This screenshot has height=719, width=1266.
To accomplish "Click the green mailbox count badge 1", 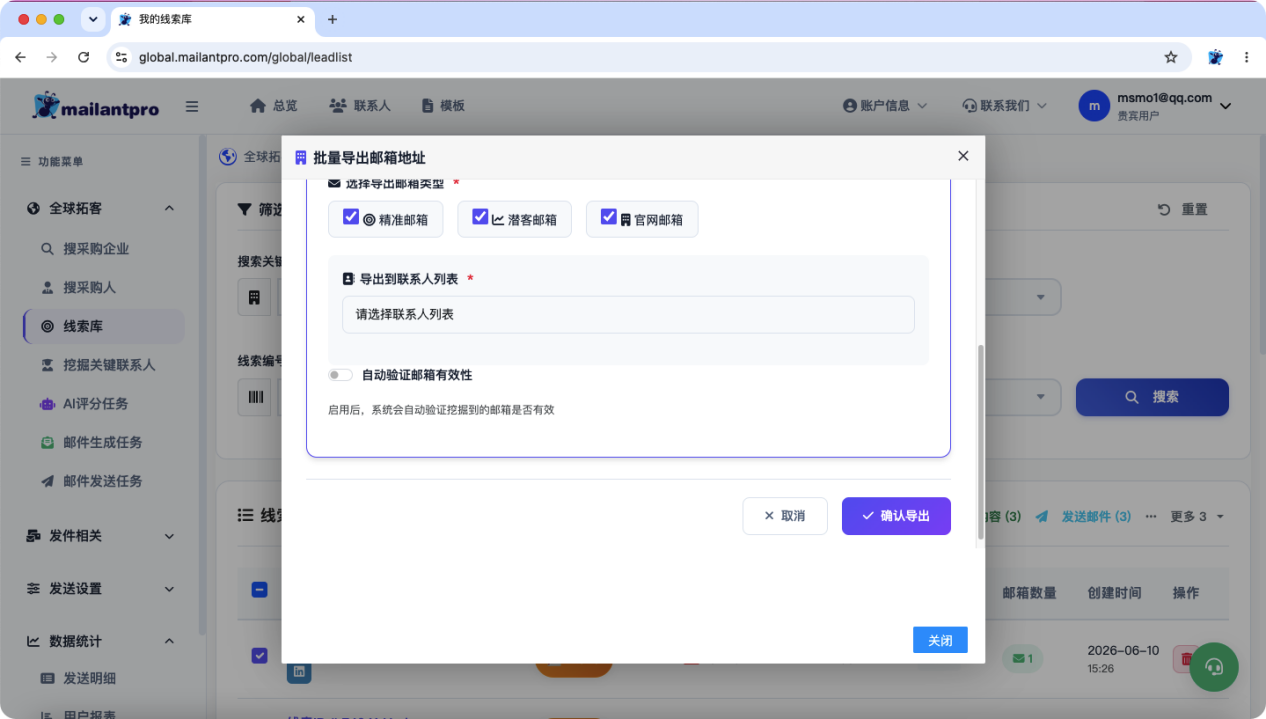I will 1023,658.
